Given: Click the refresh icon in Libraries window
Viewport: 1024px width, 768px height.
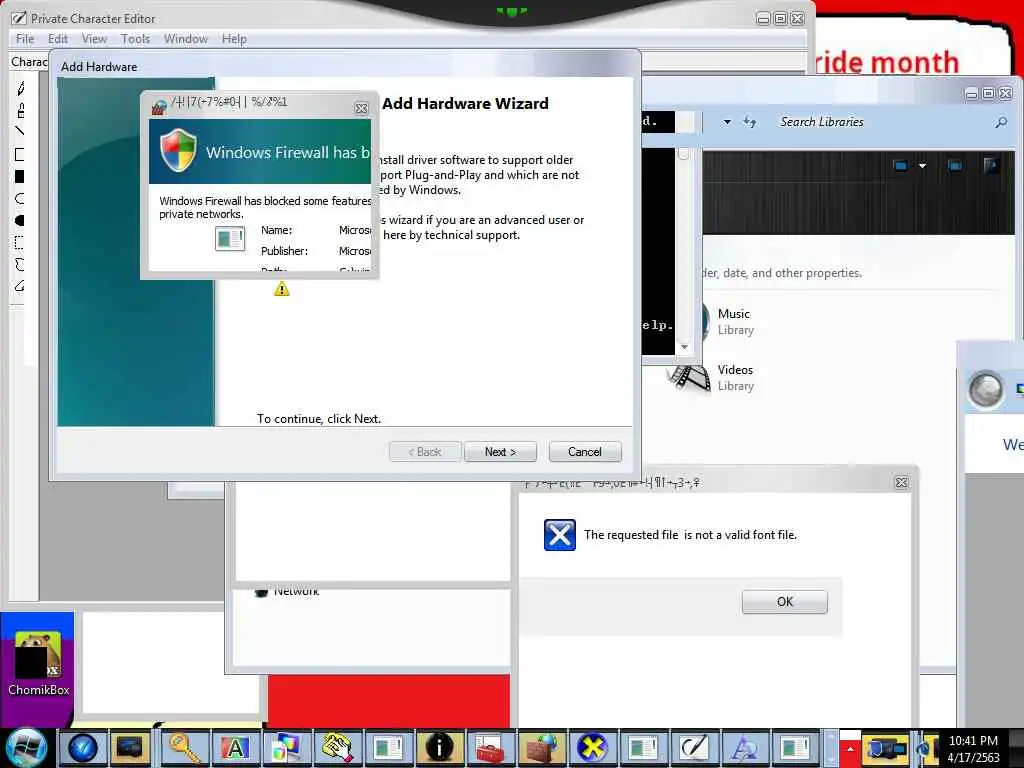Looking at the screenshot, I should tap(750, 122).
